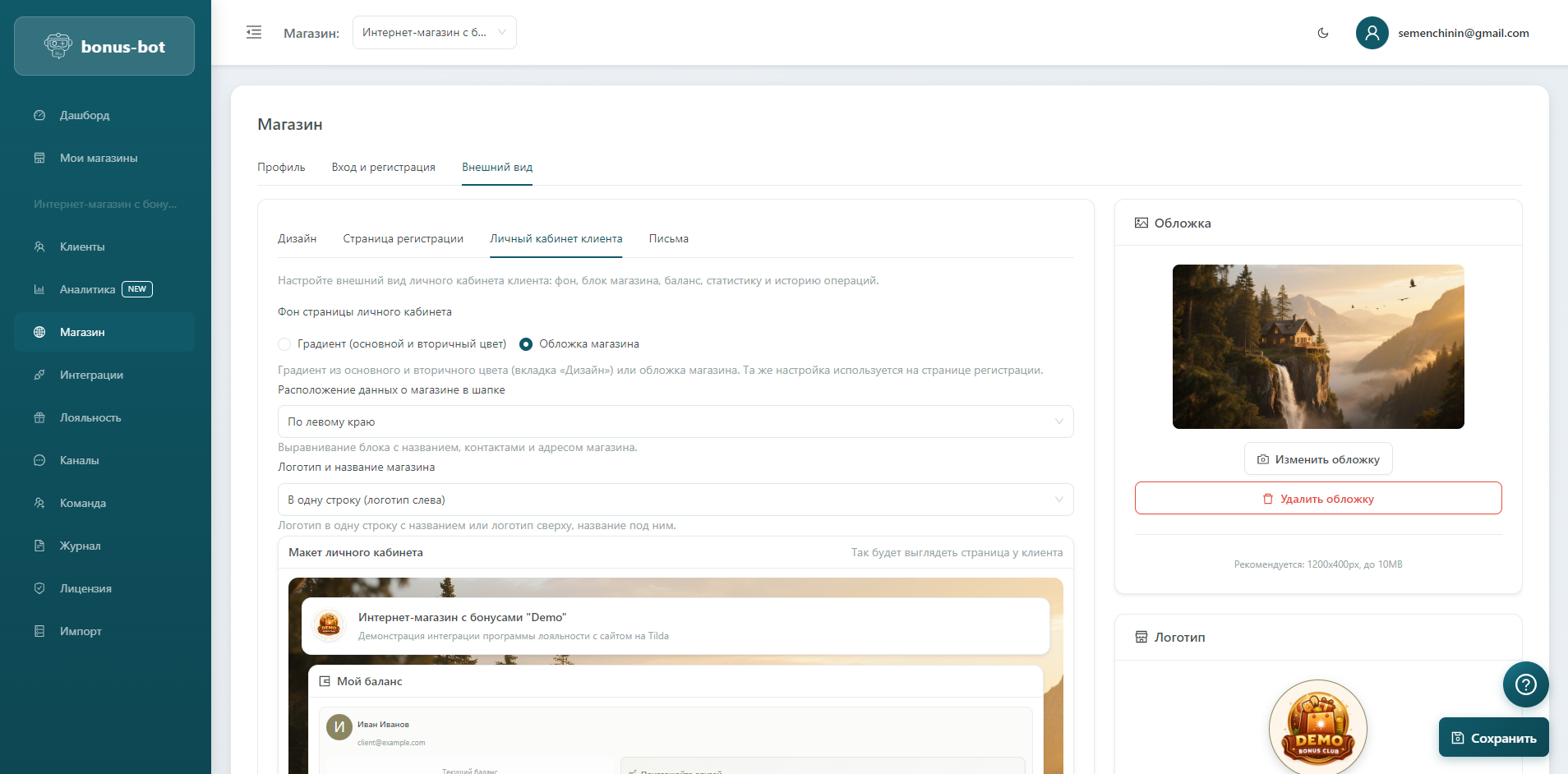The image size is (1568, 774).
Task: Click the Изменить обложку button
Action: tap(1317, 459)
